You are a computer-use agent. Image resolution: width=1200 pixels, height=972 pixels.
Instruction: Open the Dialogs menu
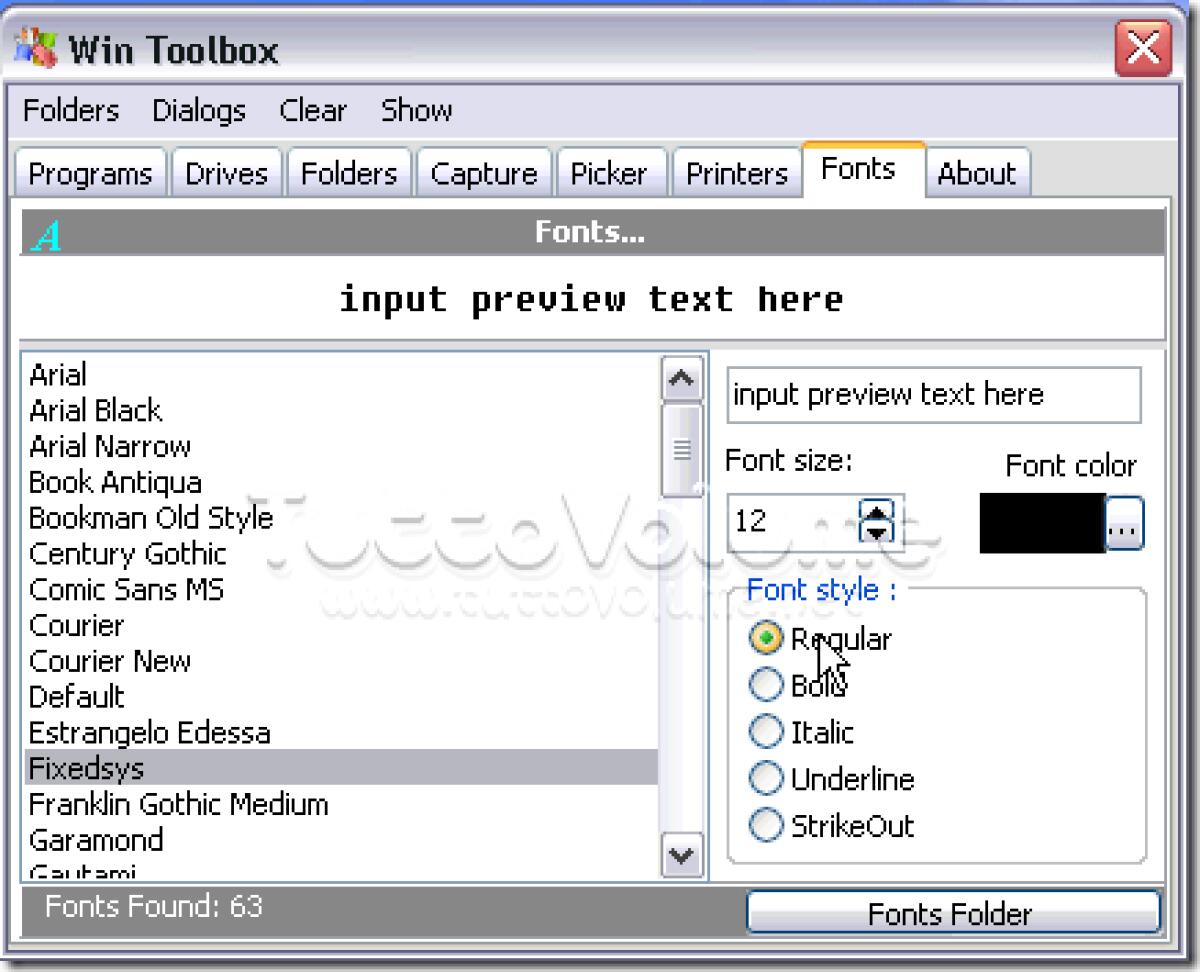(x=199, y=110)
